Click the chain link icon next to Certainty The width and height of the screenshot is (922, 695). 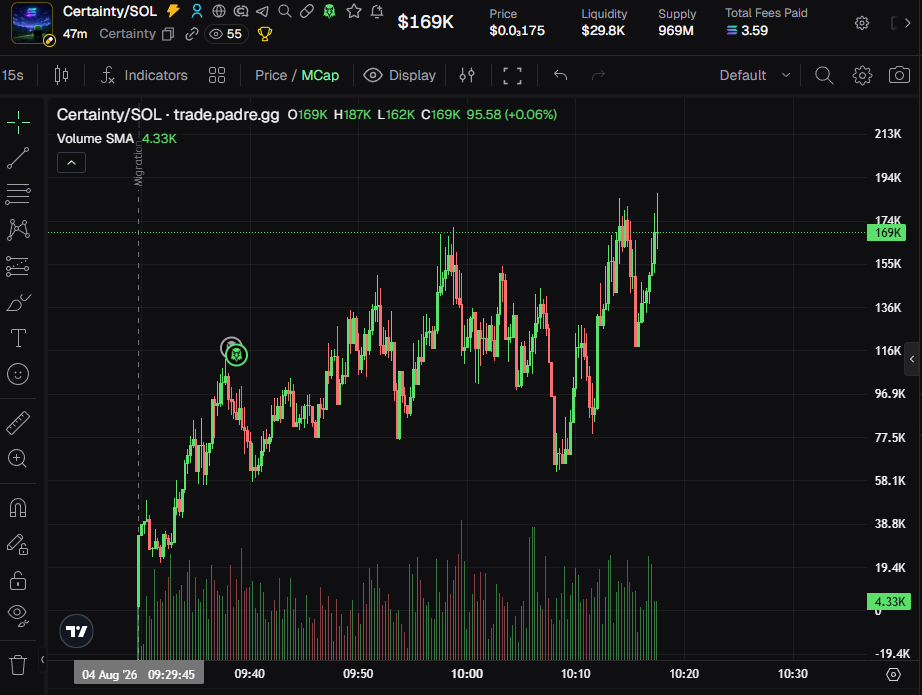pyautogui.click(x=191, y=34)
